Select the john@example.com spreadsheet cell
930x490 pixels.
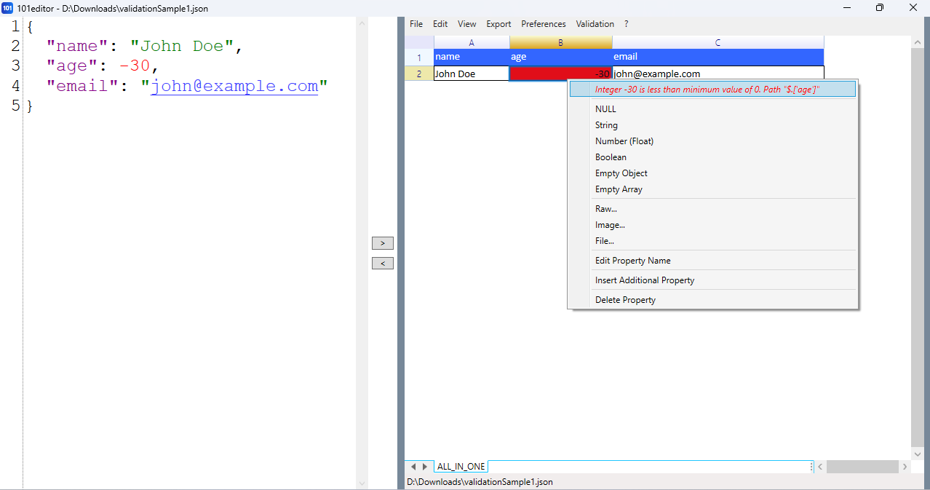718,72
